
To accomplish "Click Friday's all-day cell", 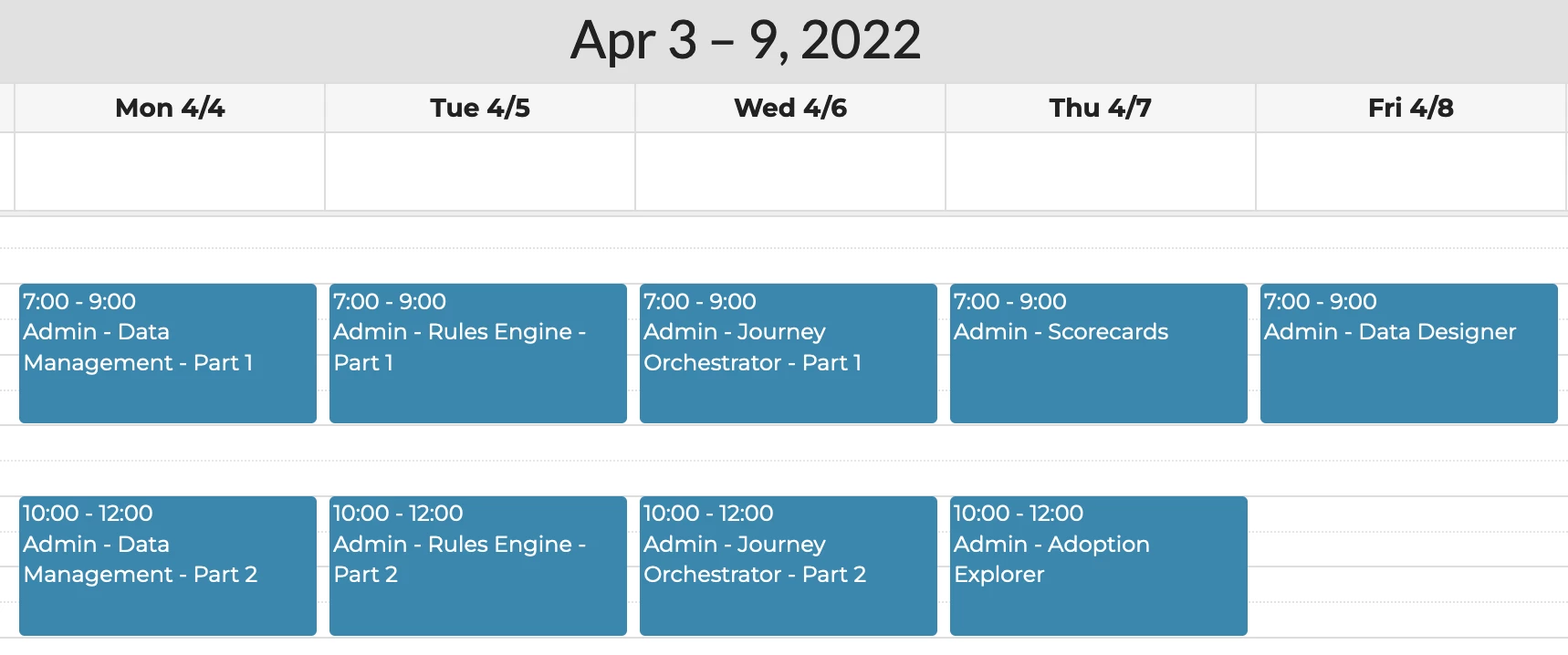I will pos(1411,172).
